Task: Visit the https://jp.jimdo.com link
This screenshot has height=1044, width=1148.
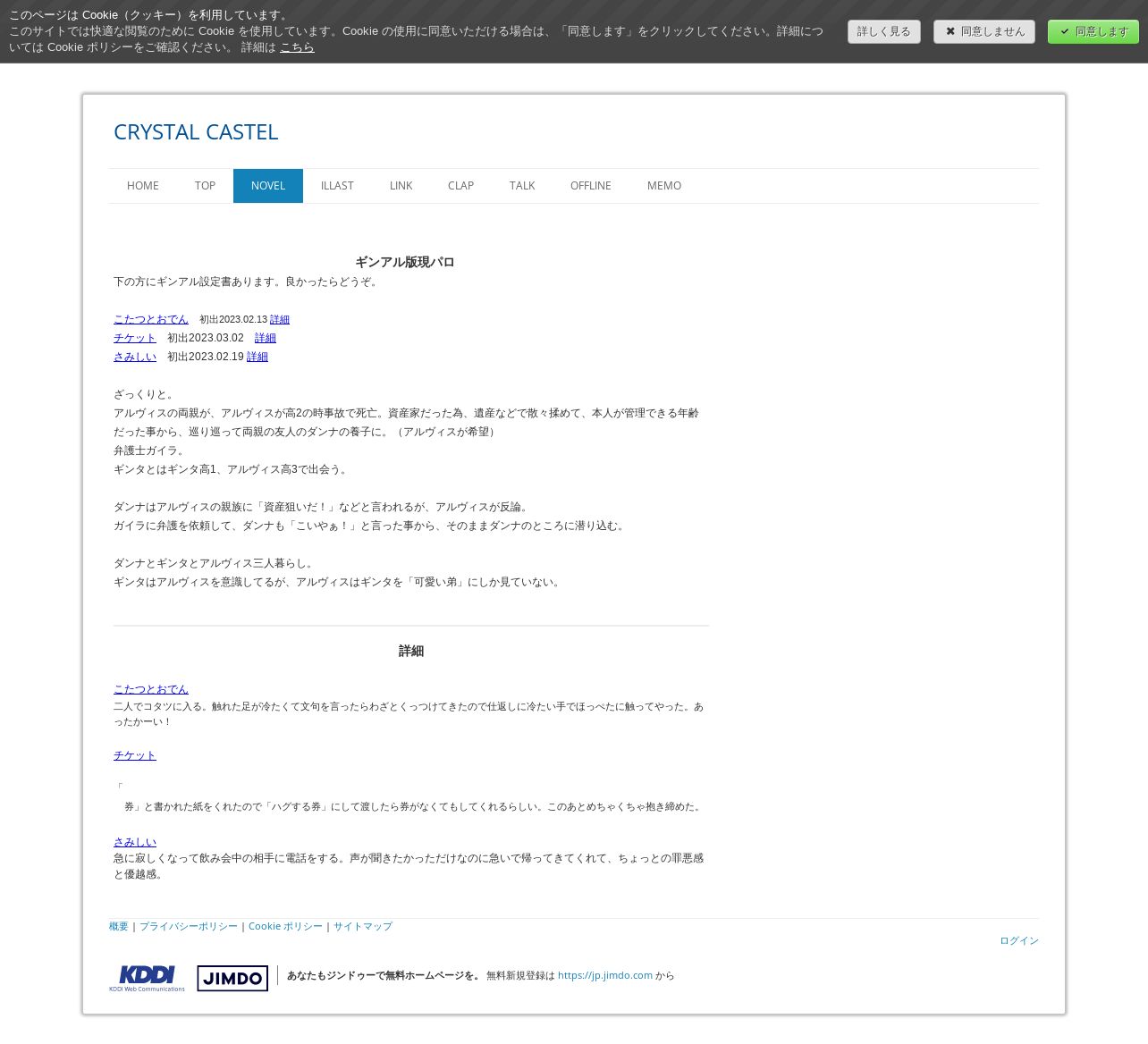Action: 605,975
